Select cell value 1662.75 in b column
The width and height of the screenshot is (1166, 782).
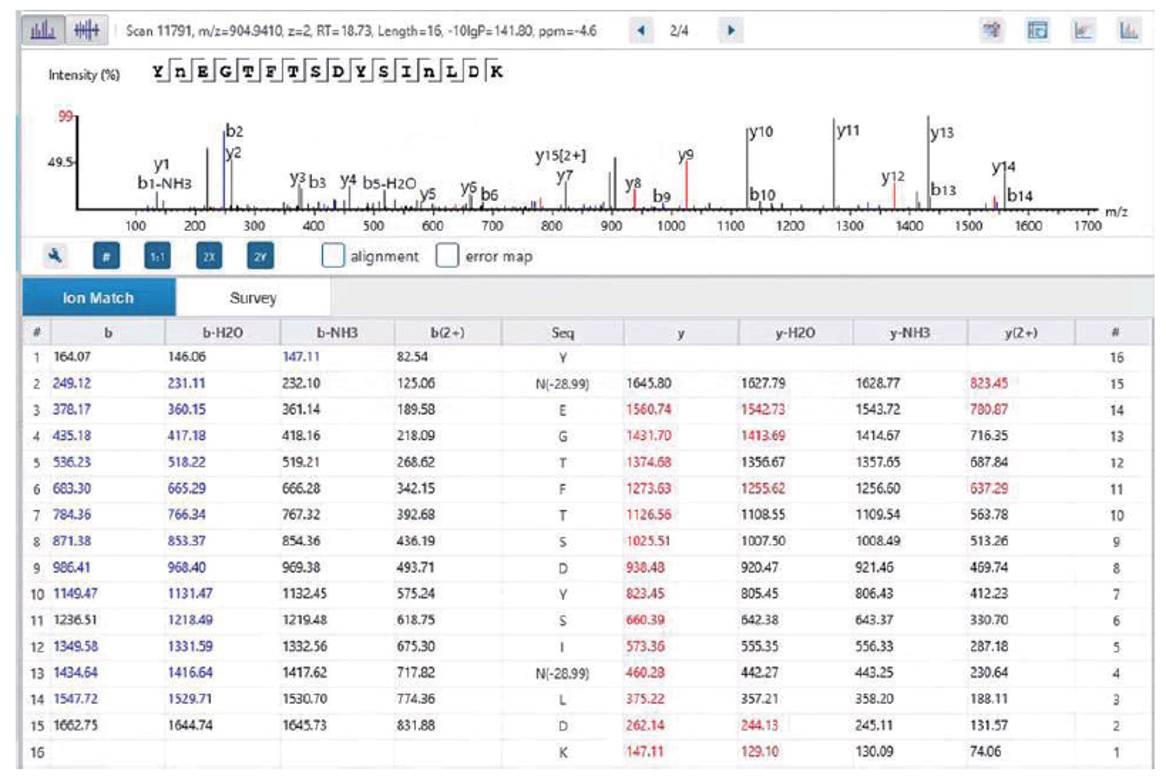point(75,725)
